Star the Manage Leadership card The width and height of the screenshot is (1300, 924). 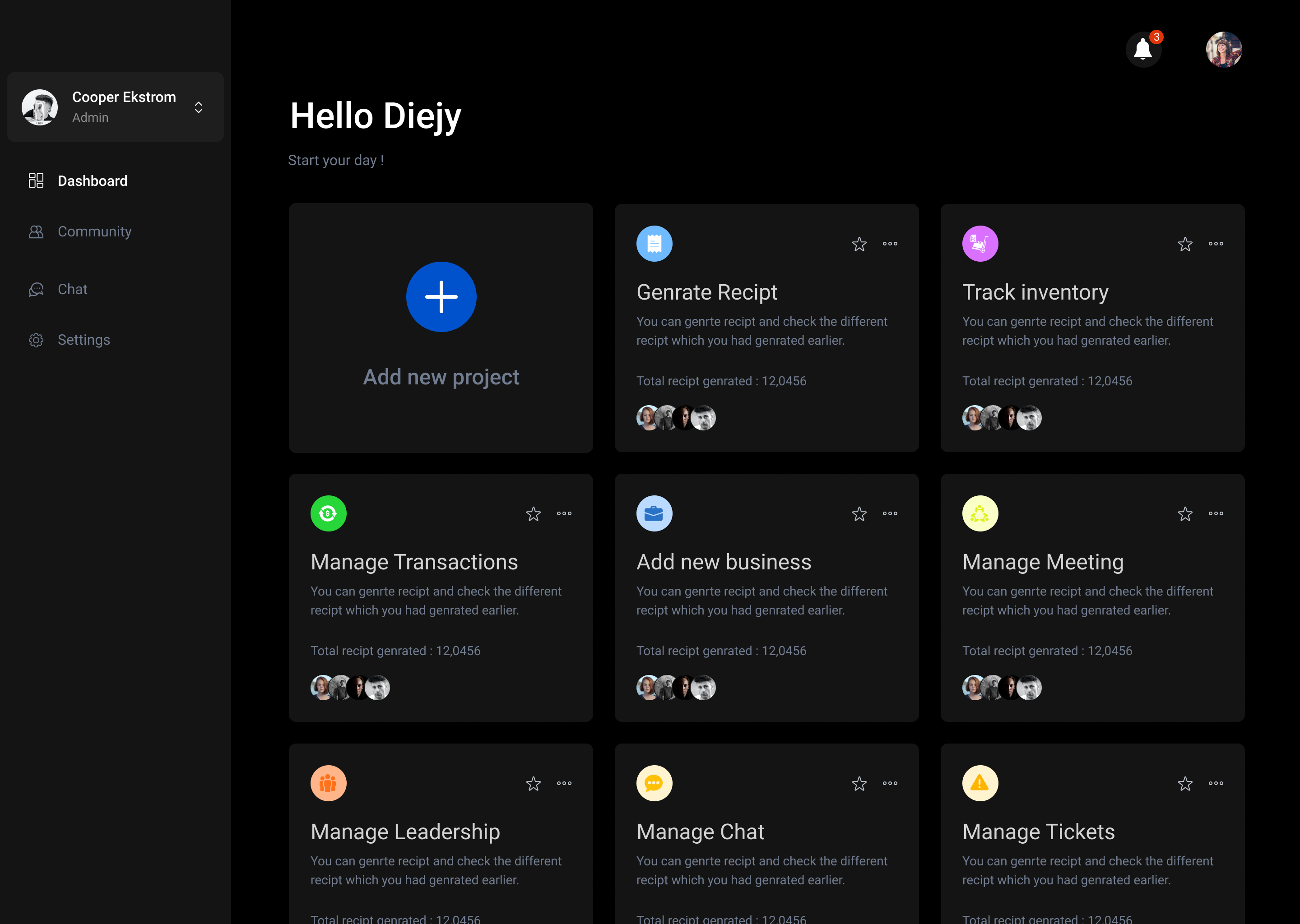(534, 784)
